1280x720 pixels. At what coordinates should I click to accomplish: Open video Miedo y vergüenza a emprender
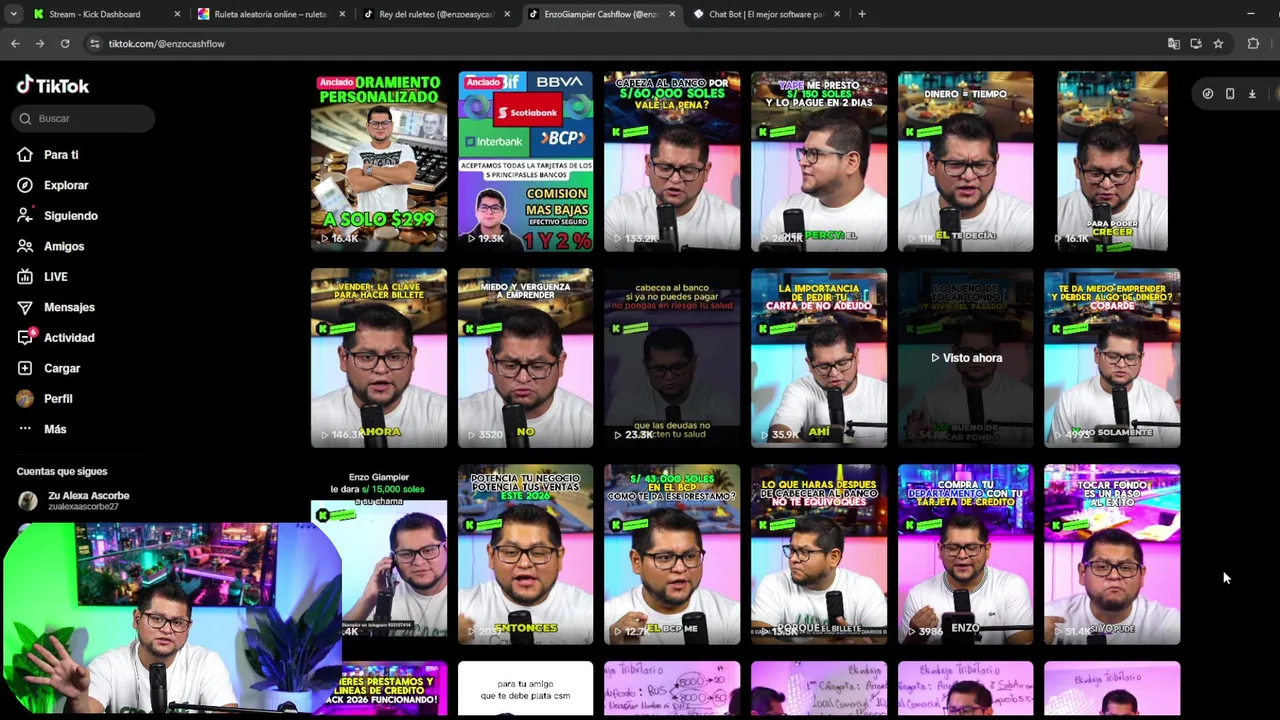526,357
